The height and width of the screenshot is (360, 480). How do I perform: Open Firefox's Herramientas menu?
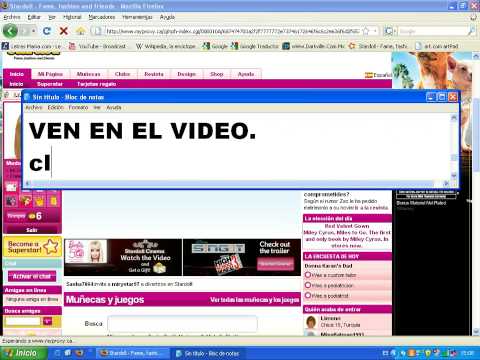coord(137,17)
